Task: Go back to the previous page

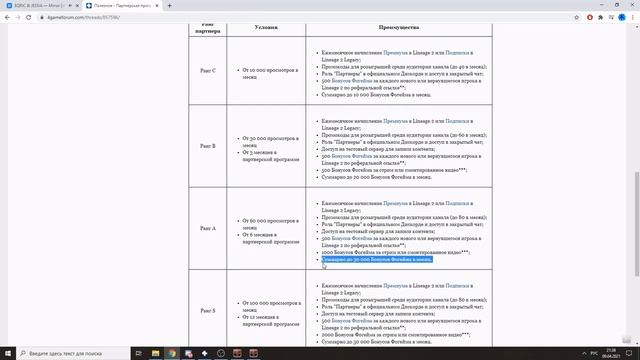Action: [7, 18]
